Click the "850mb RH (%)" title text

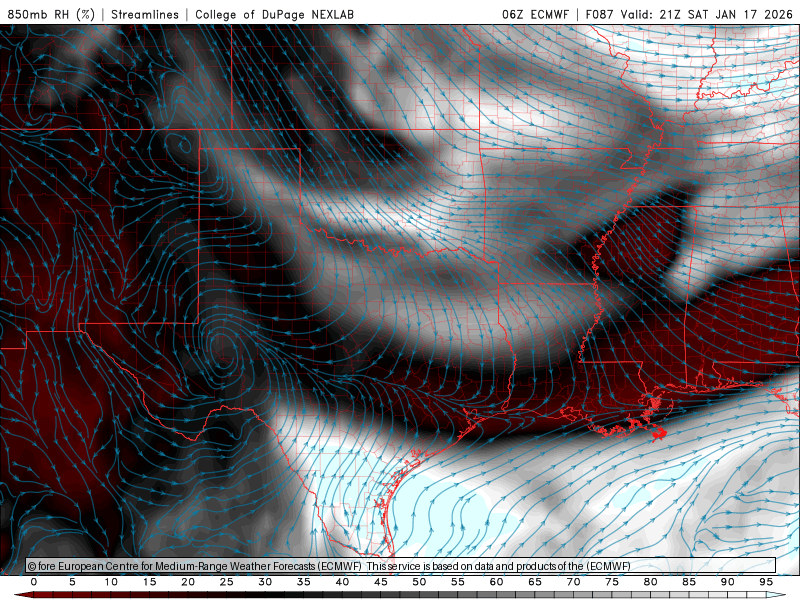[x=51, y=14]
